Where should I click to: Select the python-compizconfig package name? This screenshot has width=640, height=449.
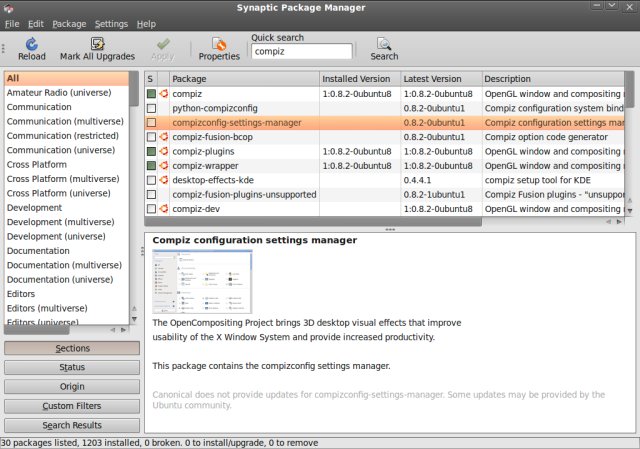215,108
